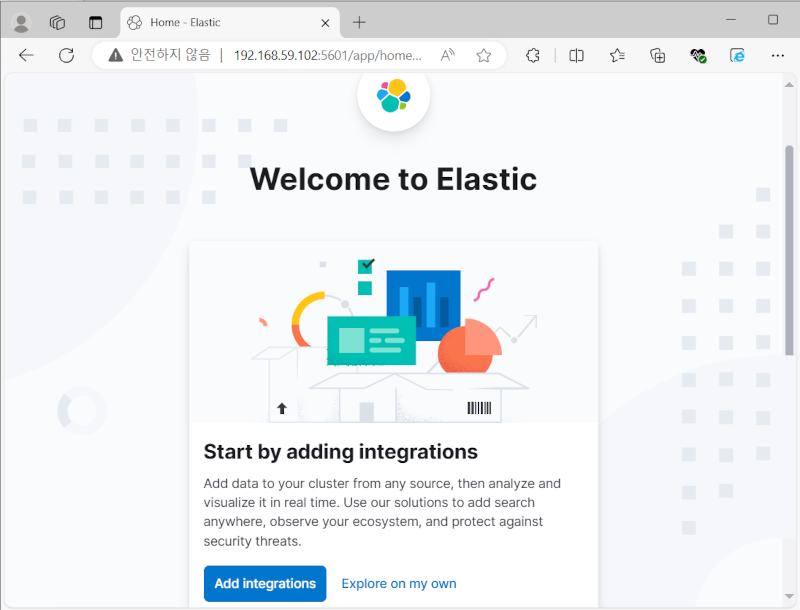
Task: Open the Workspaces icon
Action: pyautogui.click(x=57, y=22)
